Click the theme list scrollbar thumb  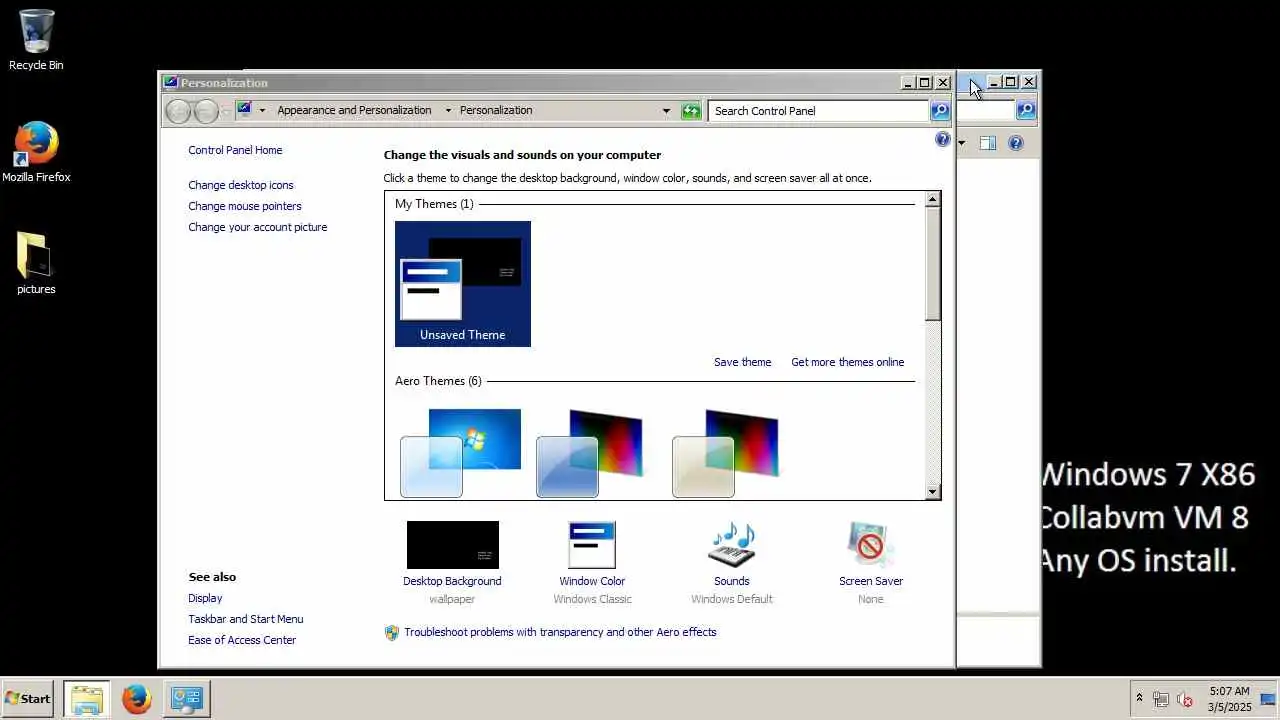click(933, 264)
